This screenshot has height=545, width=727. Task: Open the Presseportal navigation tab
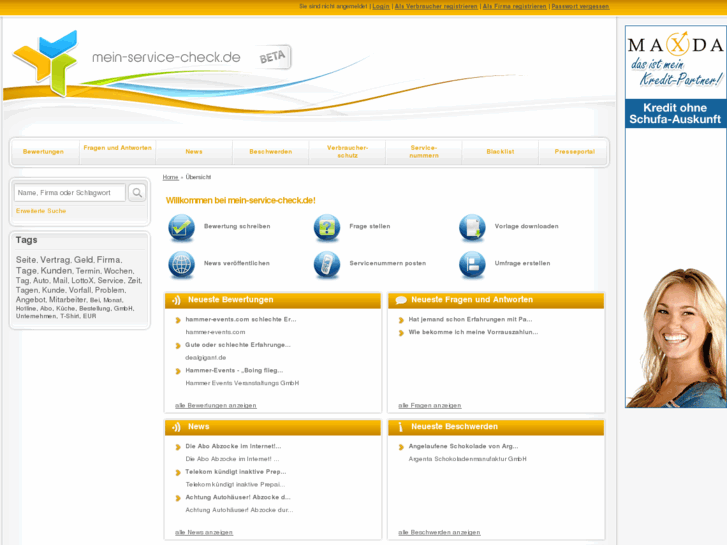click(574, 152)
